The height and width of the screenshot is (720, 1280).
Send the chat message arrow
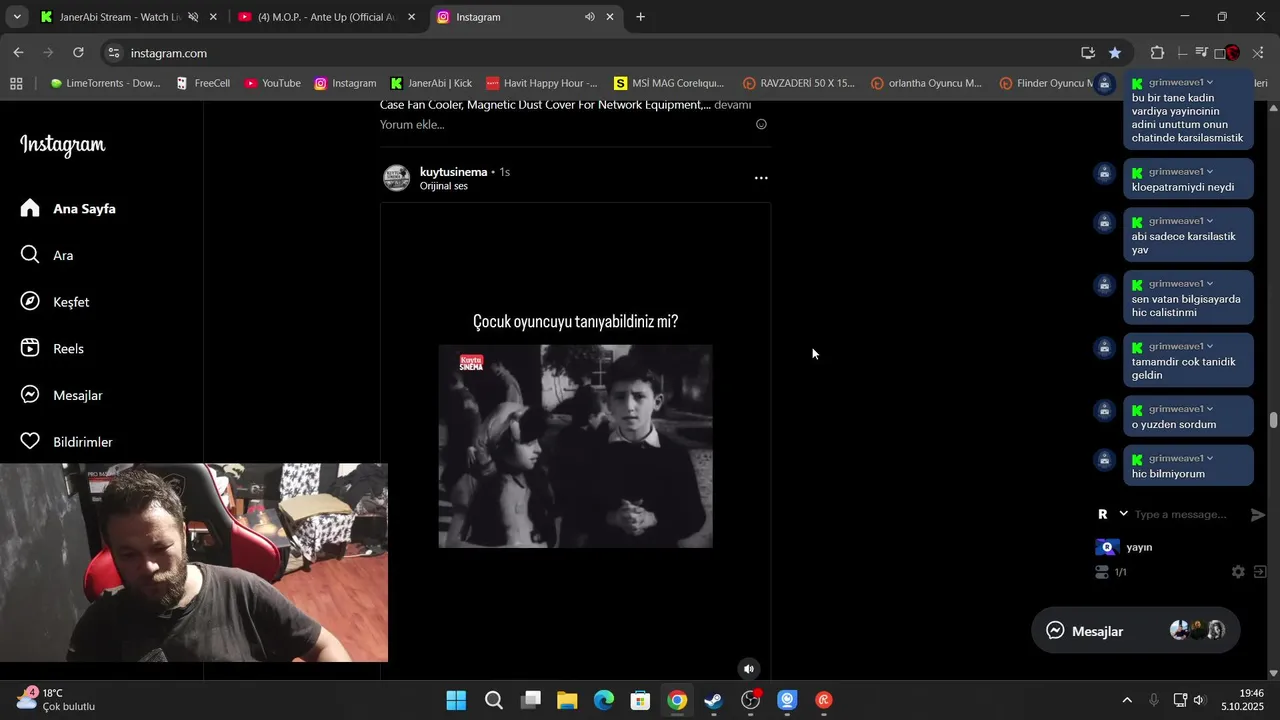point(1258,514)
